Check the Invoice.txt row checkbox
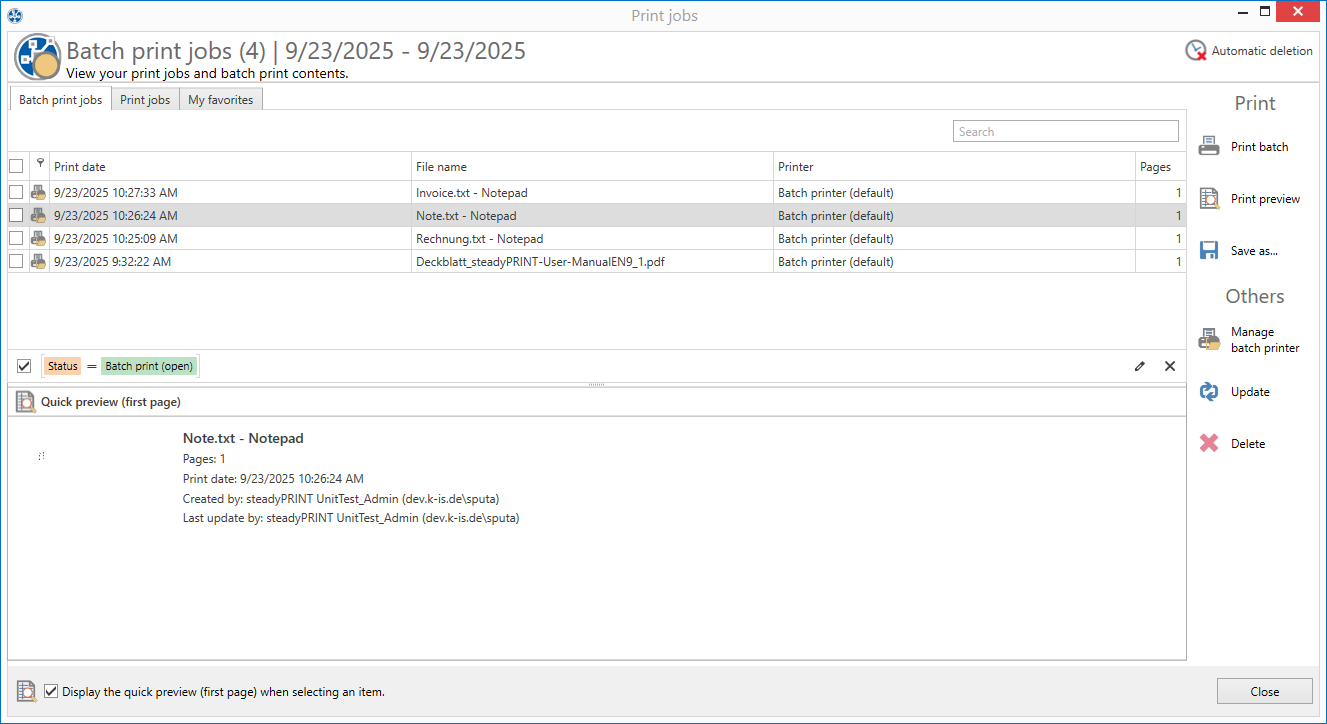 (16, 192)
